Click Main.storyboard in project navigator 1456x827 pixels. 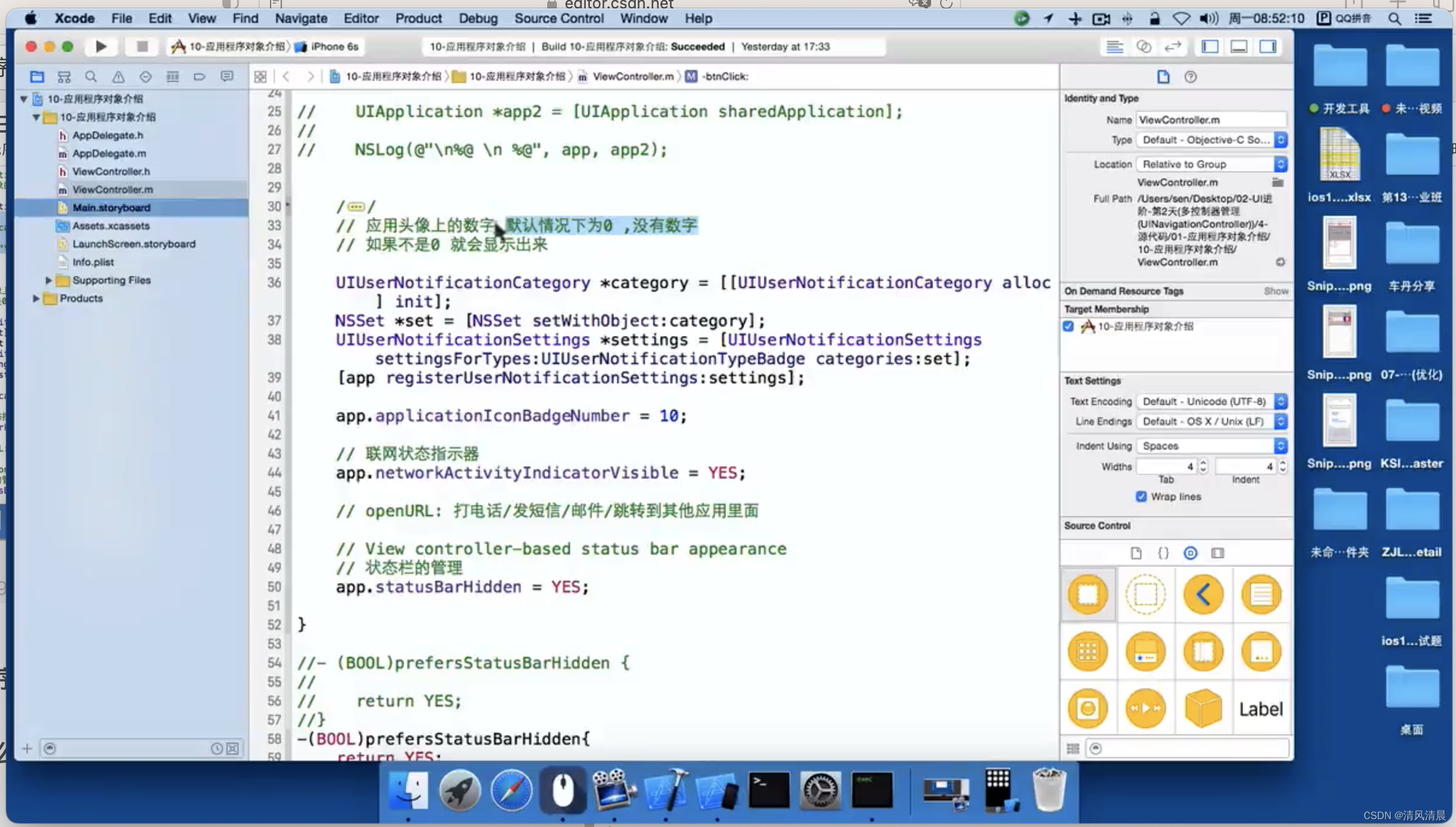pos(111,207)
